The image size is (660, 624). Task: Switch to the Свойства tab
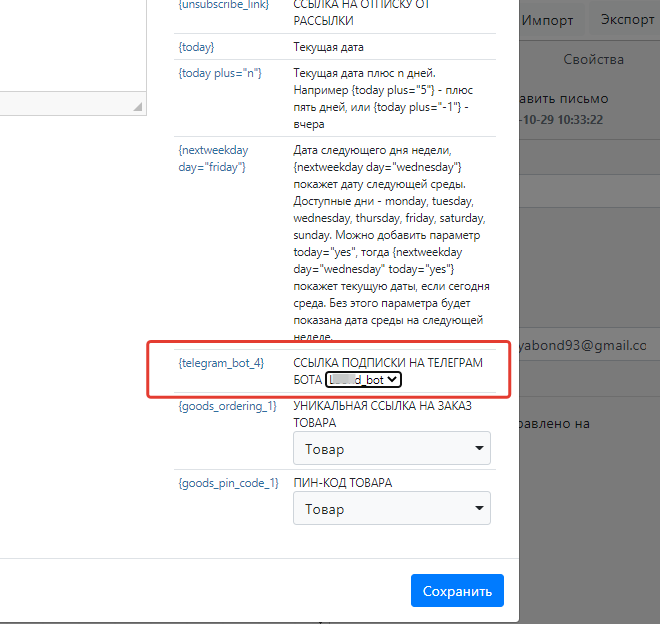coord(593,59)
